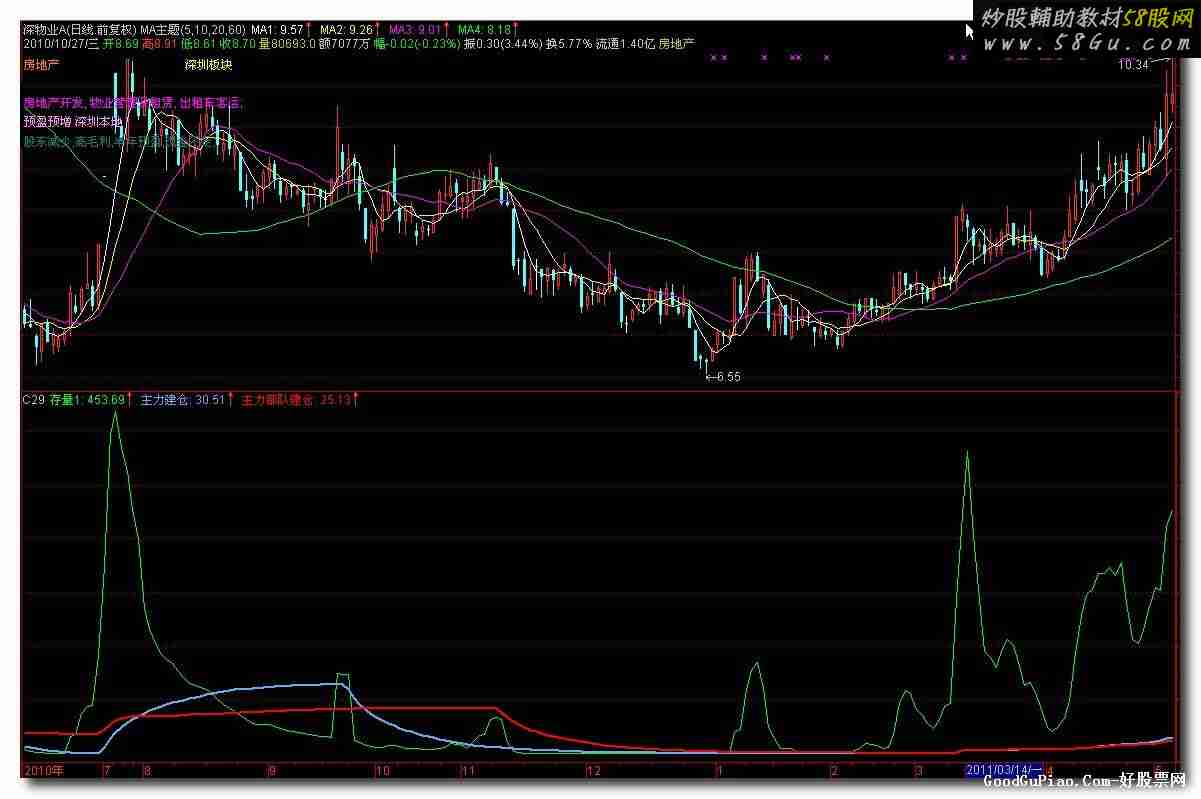1201x799 pixels.
Task: Click the blue 主力建仓: 30.51 label
Action: [x=184, y=400]
